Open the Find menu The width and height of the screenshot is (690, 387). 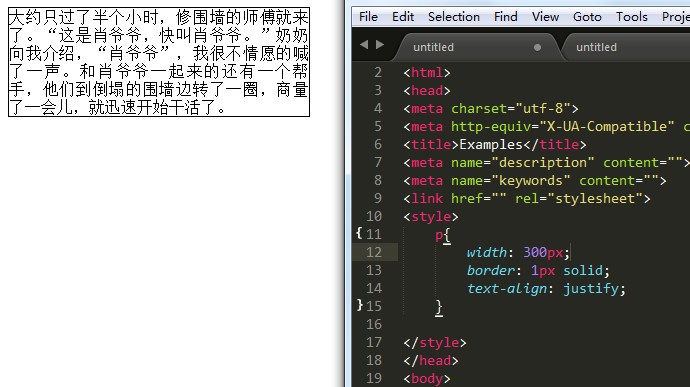pyautogui.click(x=505, y=17)
